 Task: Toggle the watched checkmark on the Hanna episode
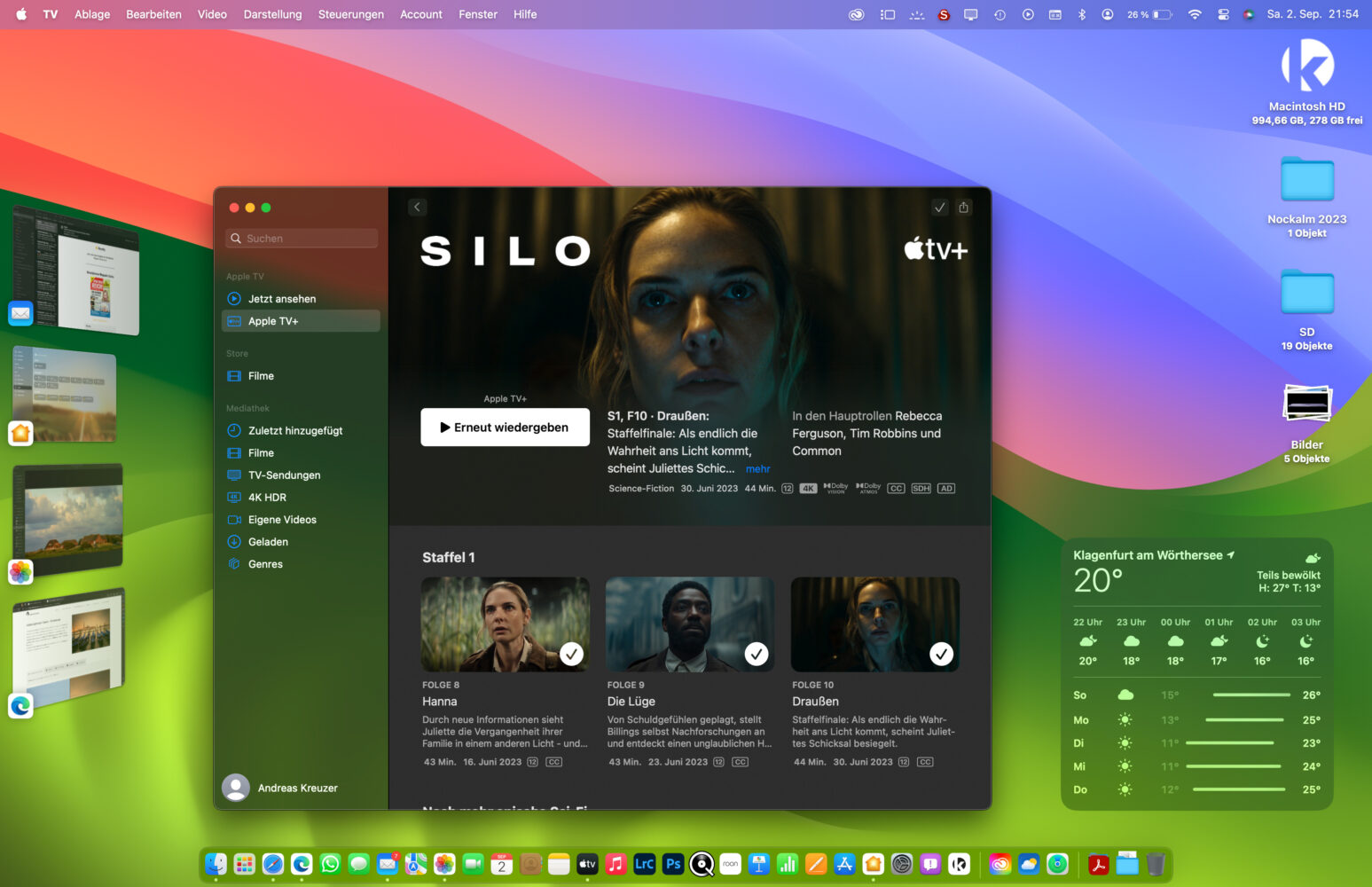tap(571, 654)
